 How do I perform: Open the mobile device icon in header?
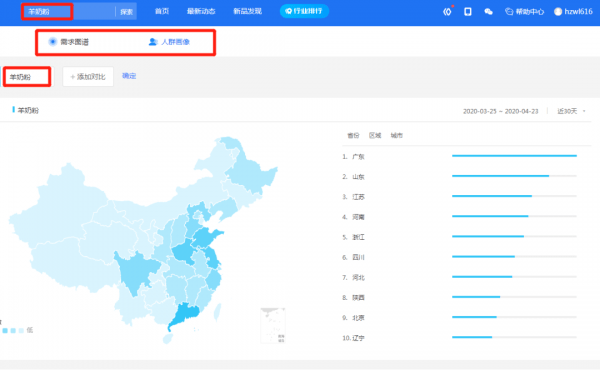[468, 11]
